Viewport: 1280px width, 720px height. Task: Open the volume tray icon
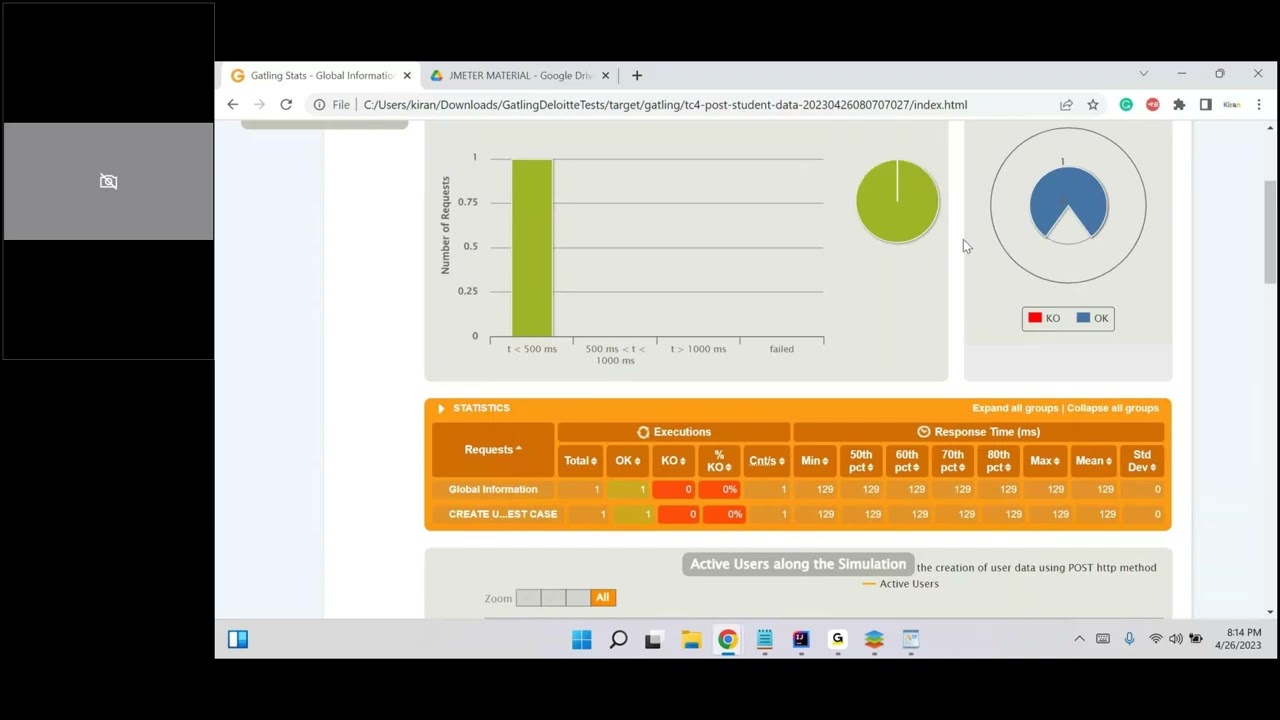[1176, 639]
